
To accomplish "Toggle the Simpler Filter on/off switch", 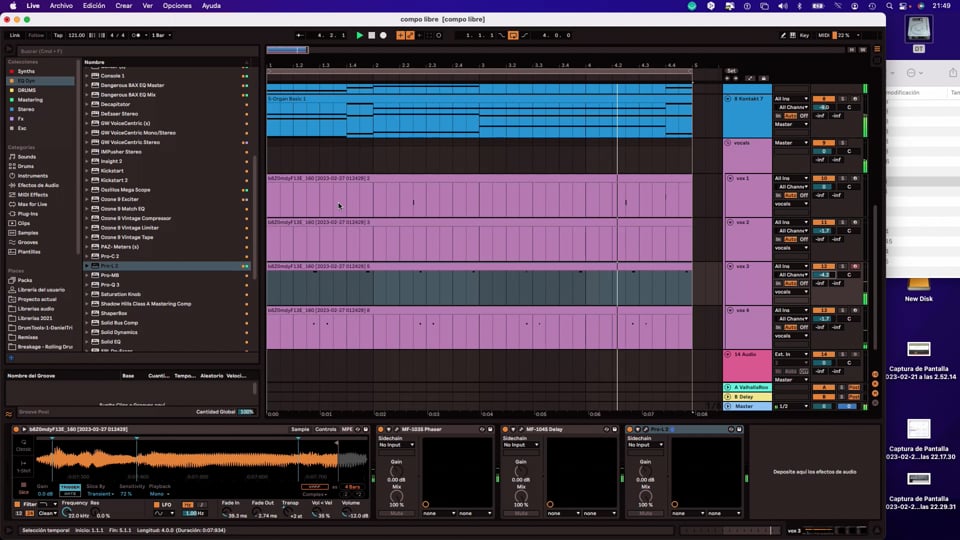I will click(x=17, y=504).
